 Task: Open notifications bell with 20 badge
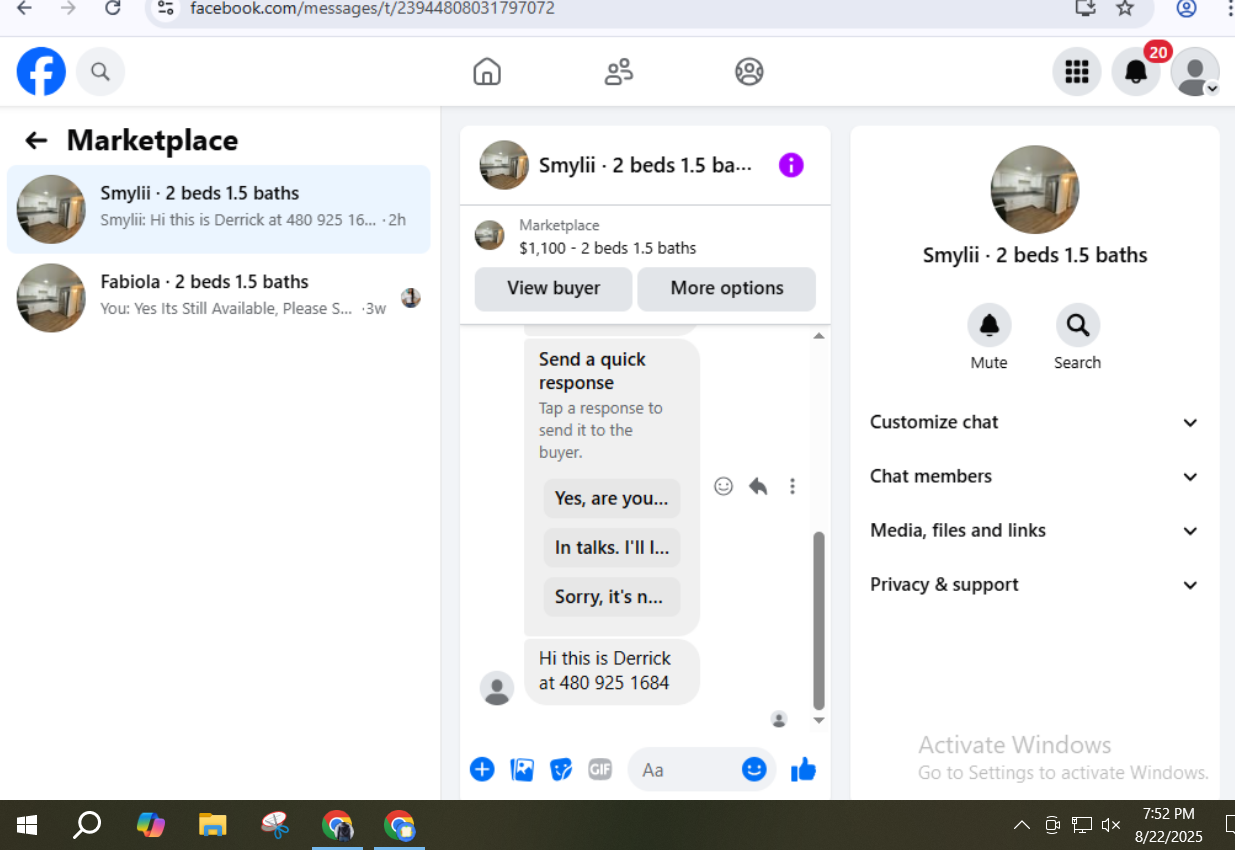[x=1136, y=72]
